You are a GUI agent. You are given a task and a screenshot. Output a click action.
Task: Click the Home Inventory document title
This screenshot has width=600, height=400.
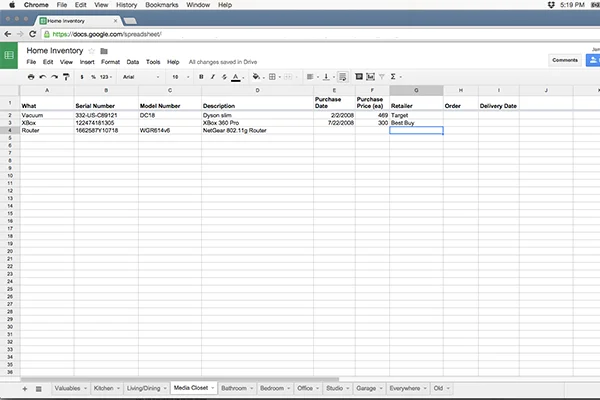(55, 51)
